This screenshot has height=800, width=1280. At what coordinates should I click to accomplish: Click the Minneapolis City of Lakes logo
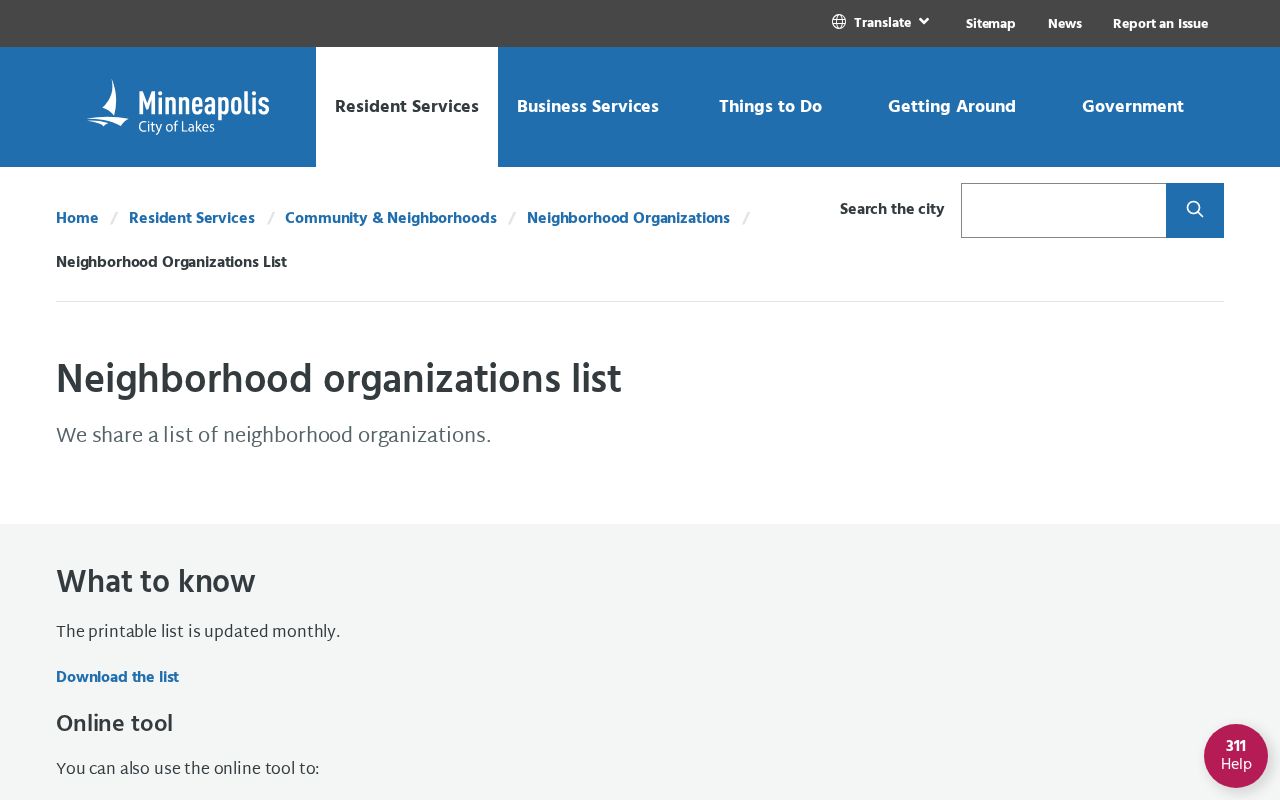click(x=178, y=107)
